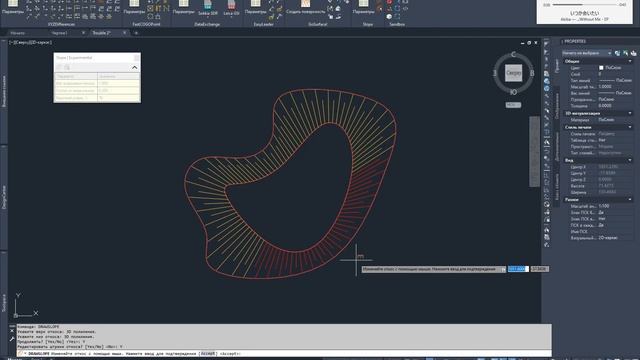Click the UCS origin icon in the viewport
Image resolution: width=640 pixels, height=360 pixels.
point(16,315)
